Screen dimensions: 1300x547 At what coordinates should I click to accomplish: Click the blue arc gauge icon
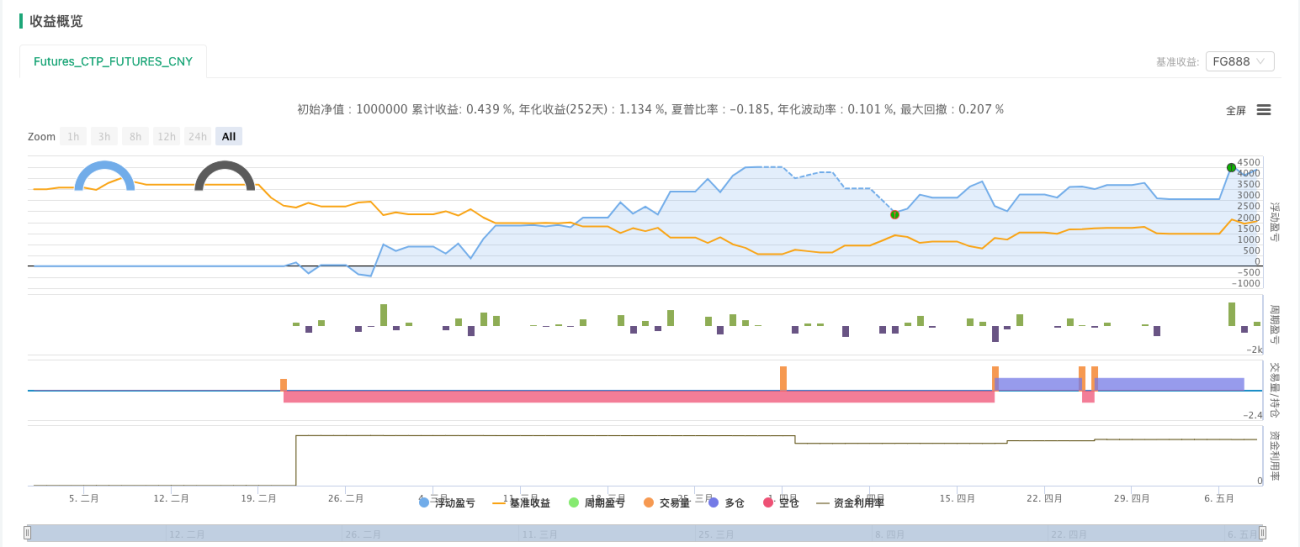[x=104, y=175]
